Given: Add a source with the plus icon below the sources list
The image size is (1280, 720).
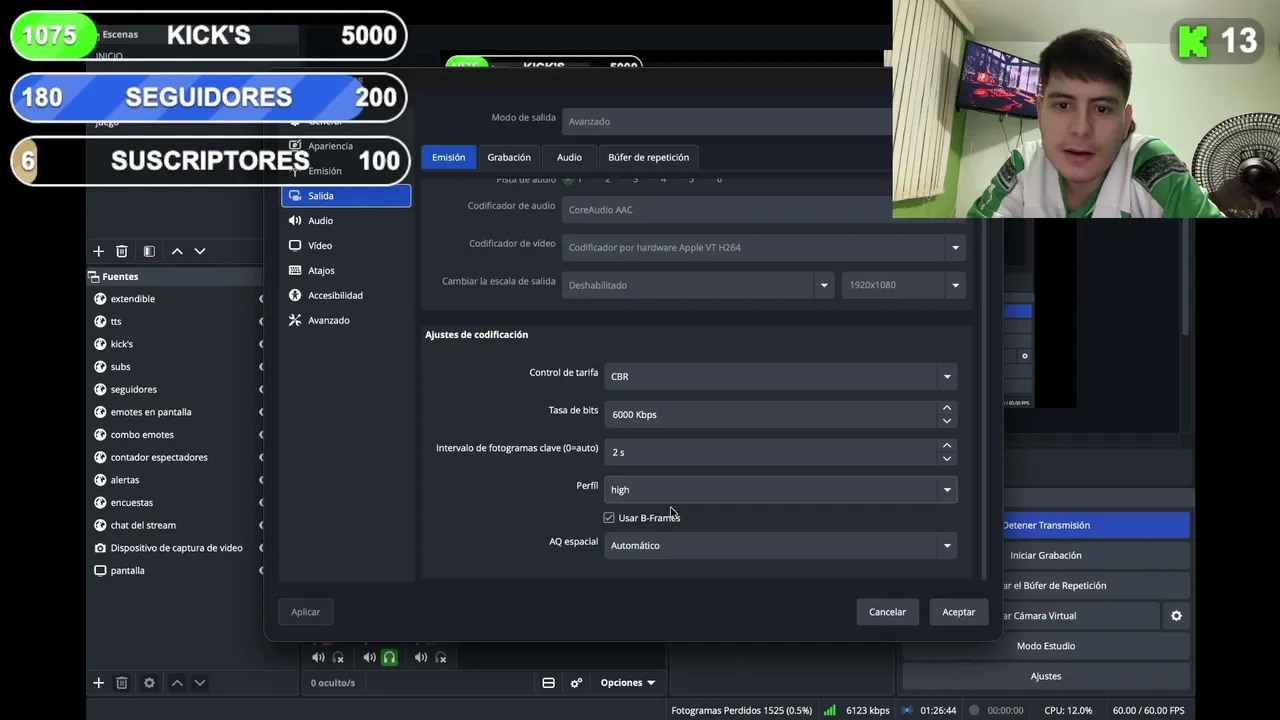Looking at the screenshot, I should coord(98,683).
